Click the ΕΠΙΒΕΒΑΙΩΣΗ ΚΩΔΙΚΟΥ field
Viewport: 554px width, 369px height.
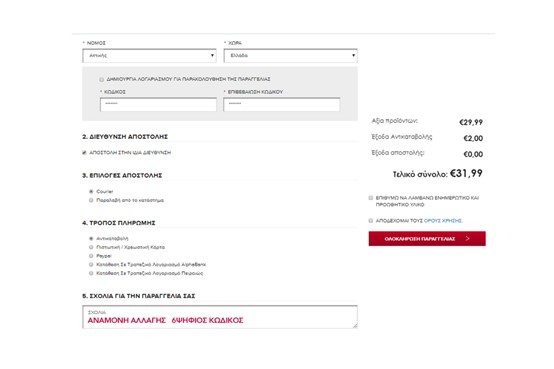pos(282,104)
